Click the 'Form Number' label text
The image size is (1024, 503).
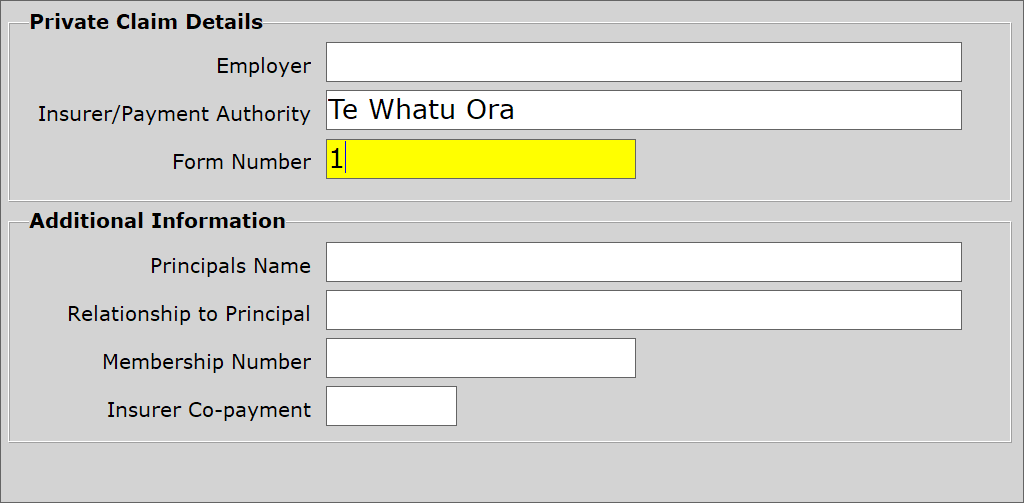[x=241, y=163]
